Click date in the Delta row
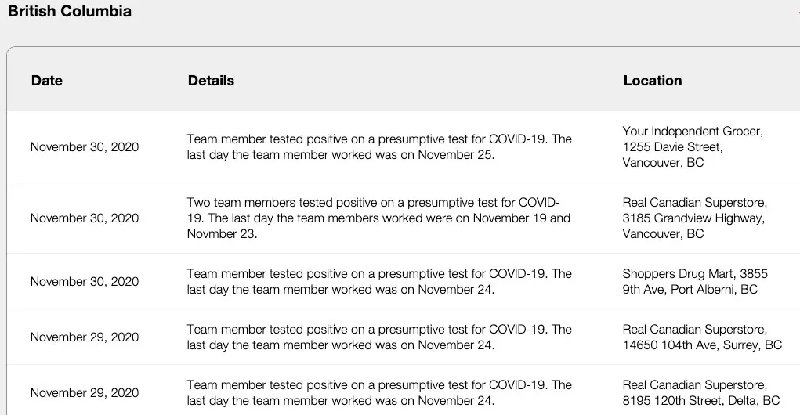This screenshot has height=415, width=800. pos(85,393)
